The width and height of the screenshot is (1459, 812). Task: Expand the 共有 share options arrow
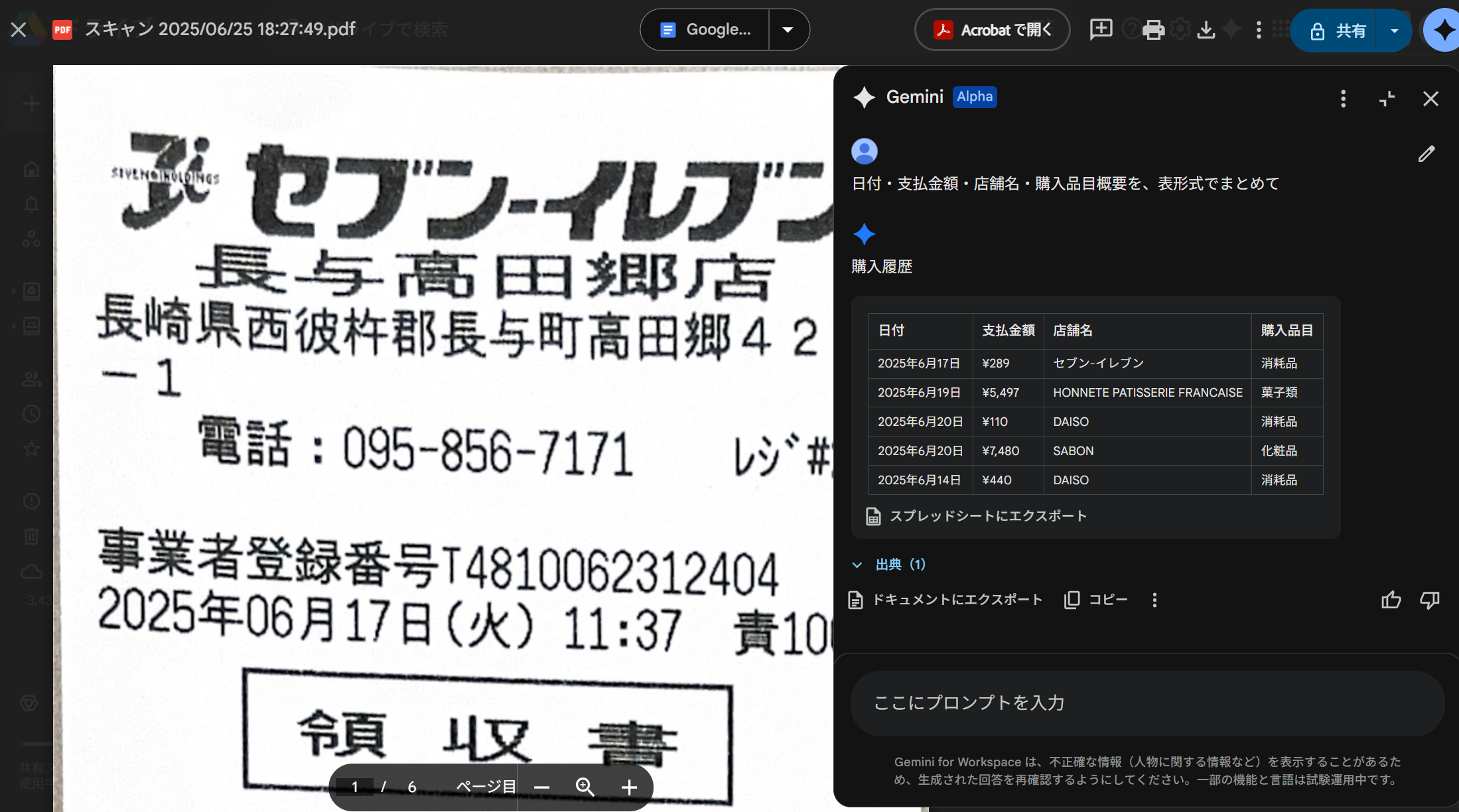point(1395,31)
